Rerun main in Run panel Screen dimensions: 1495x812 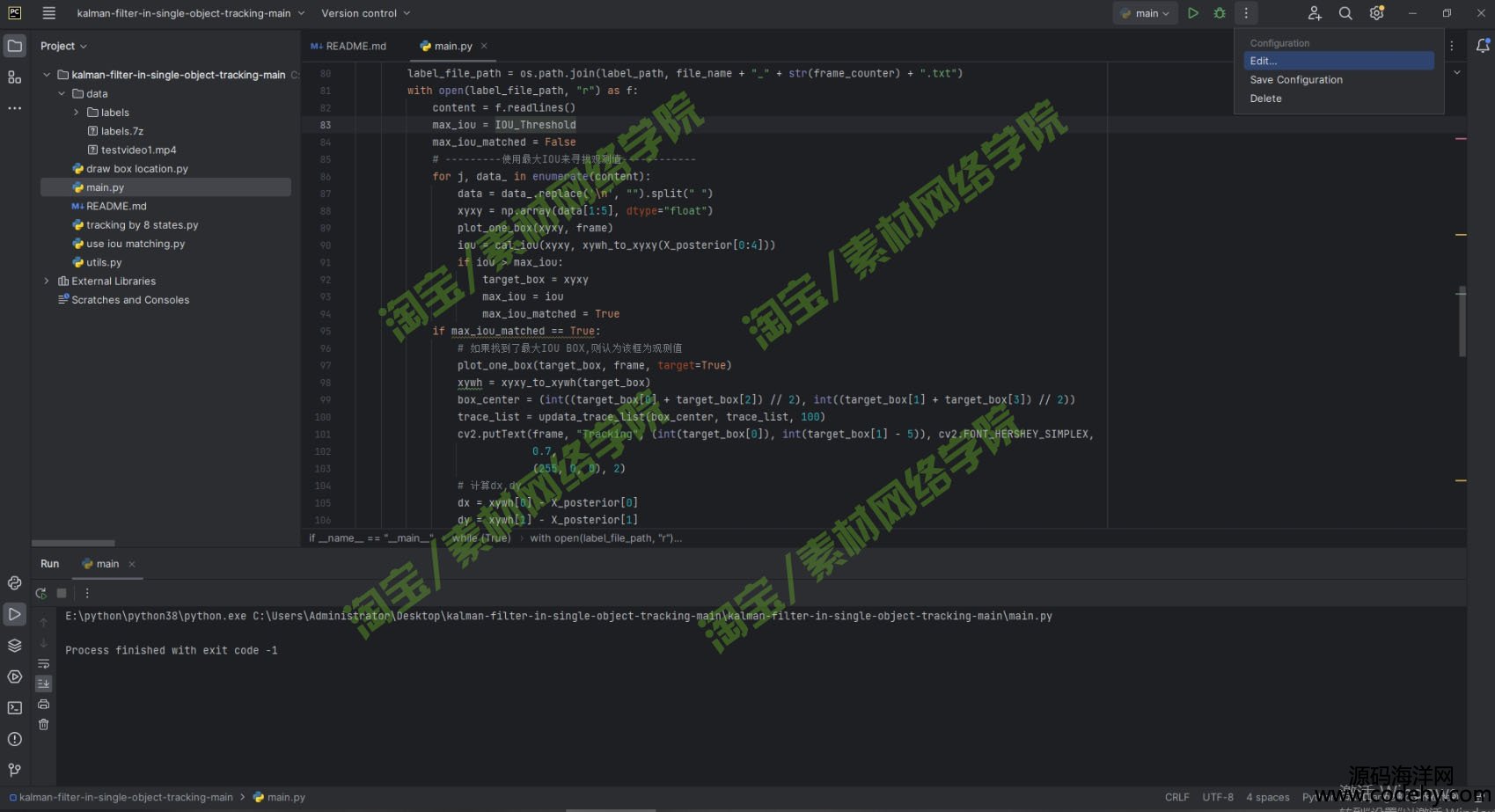(x=41, y=593)
